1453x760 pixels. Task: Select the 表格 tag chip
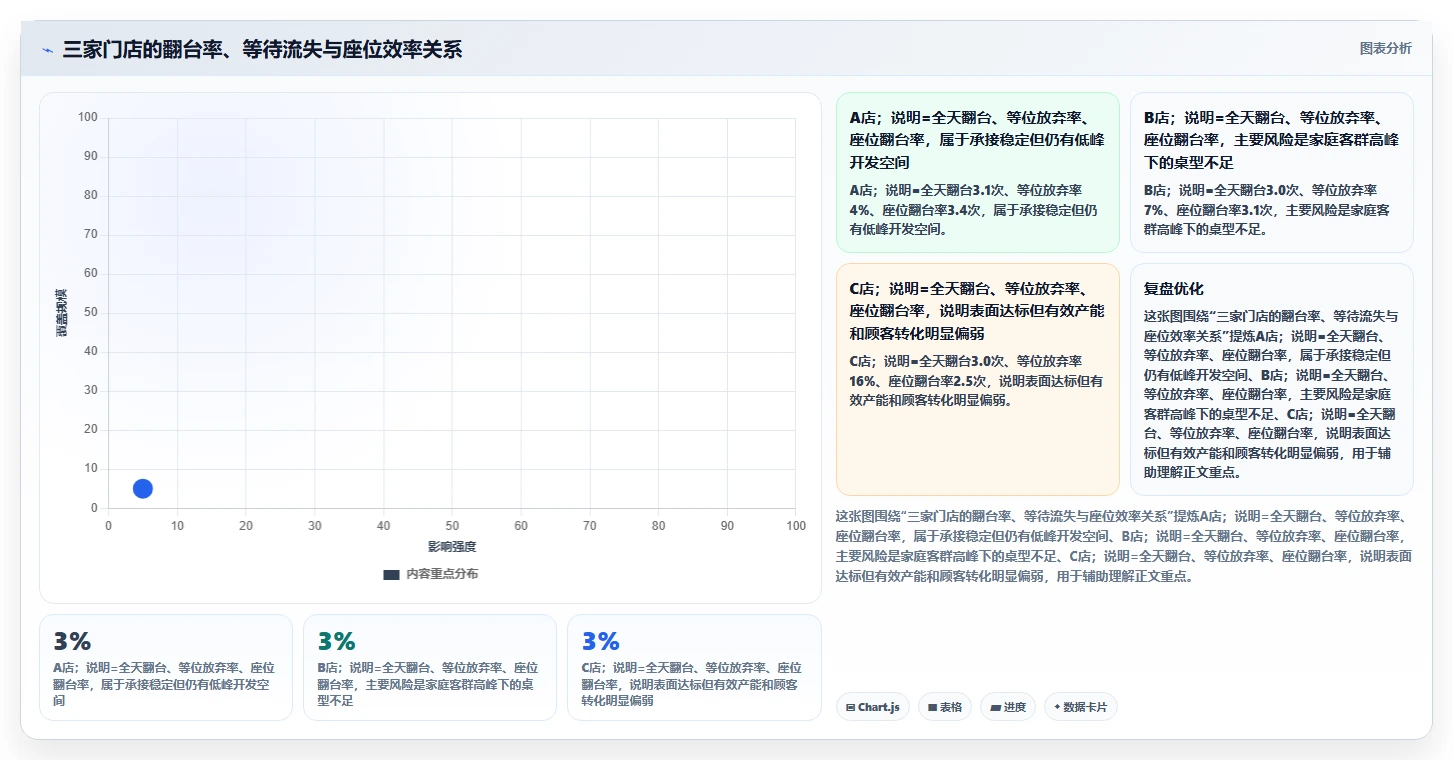click(x=944, y=707)
